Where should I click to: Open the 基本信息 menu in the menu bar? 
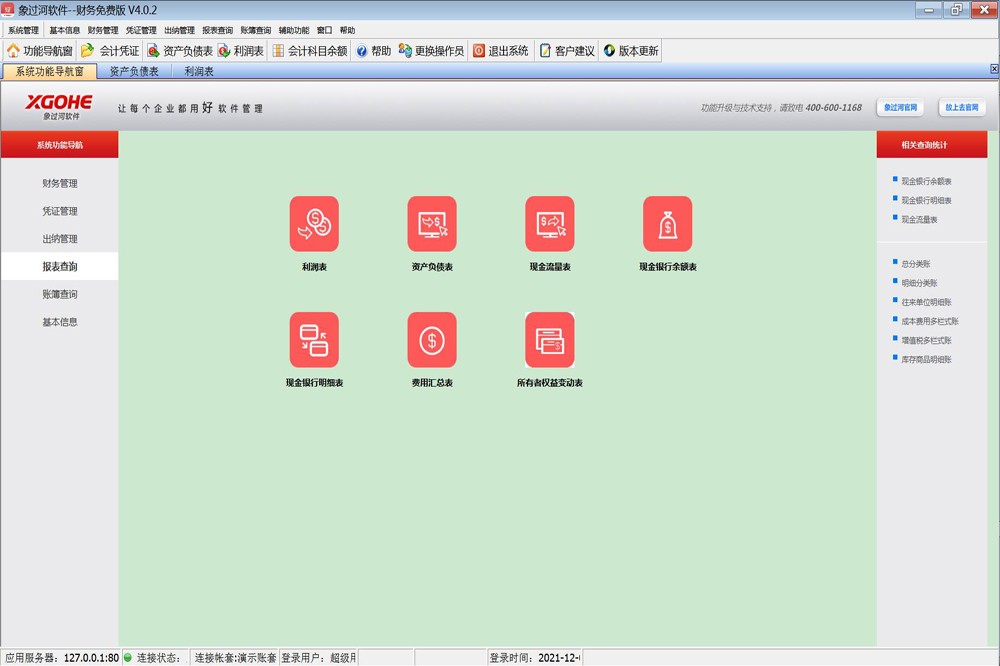coord(64,30)
